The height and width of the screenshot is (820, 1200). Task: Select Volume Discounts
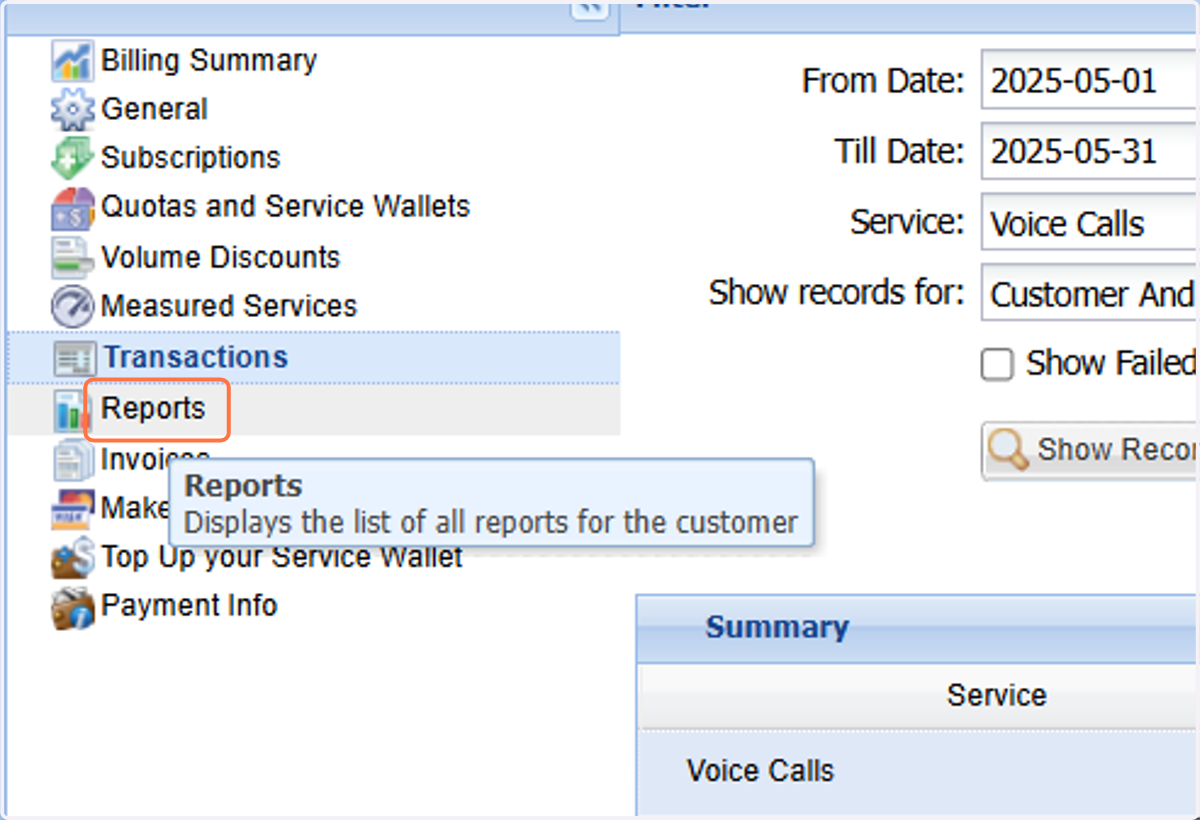pyautogui.click(x=221, y=257)
